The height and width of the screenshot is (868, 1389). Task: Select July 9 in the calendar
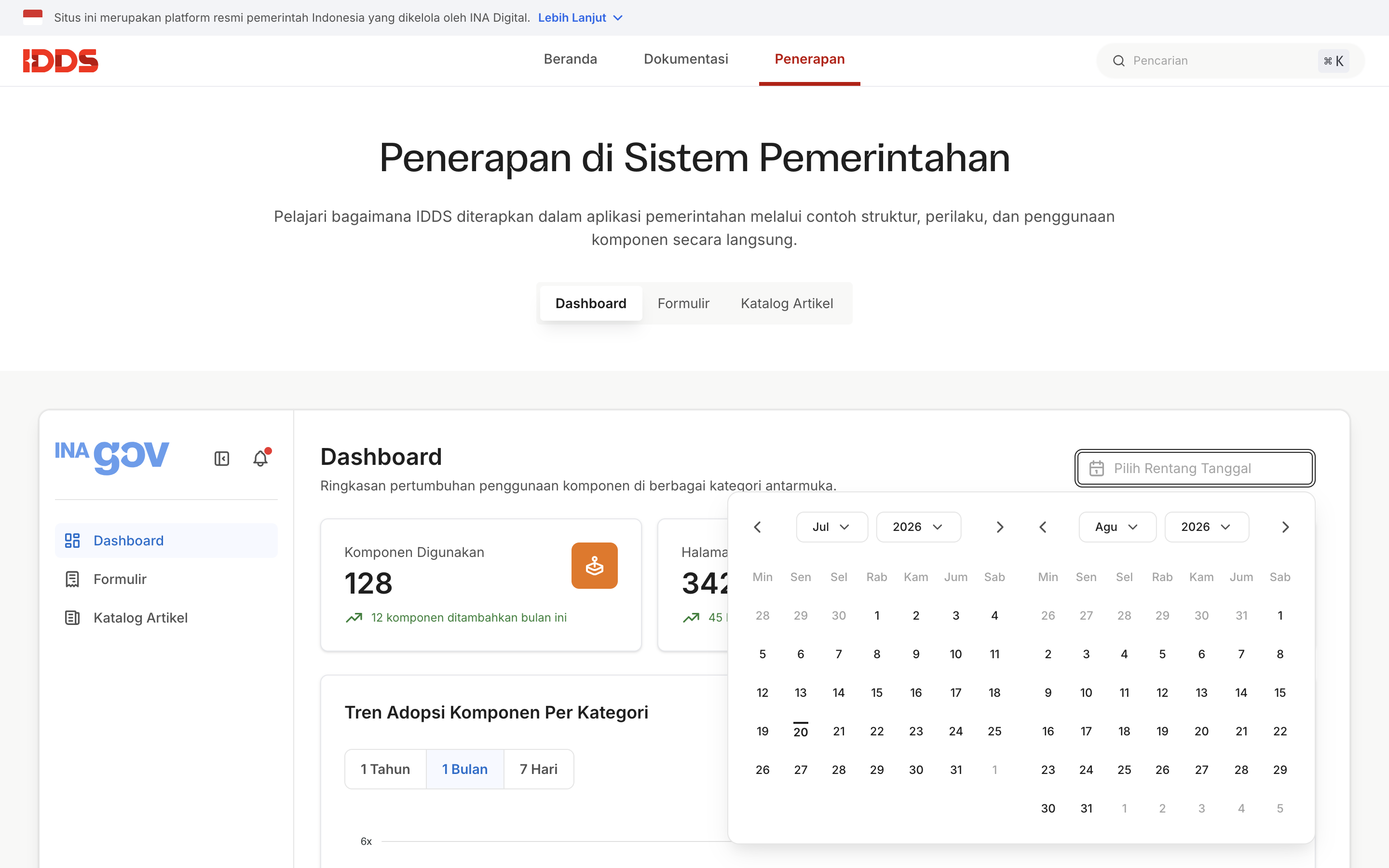(x=915, y=654)
